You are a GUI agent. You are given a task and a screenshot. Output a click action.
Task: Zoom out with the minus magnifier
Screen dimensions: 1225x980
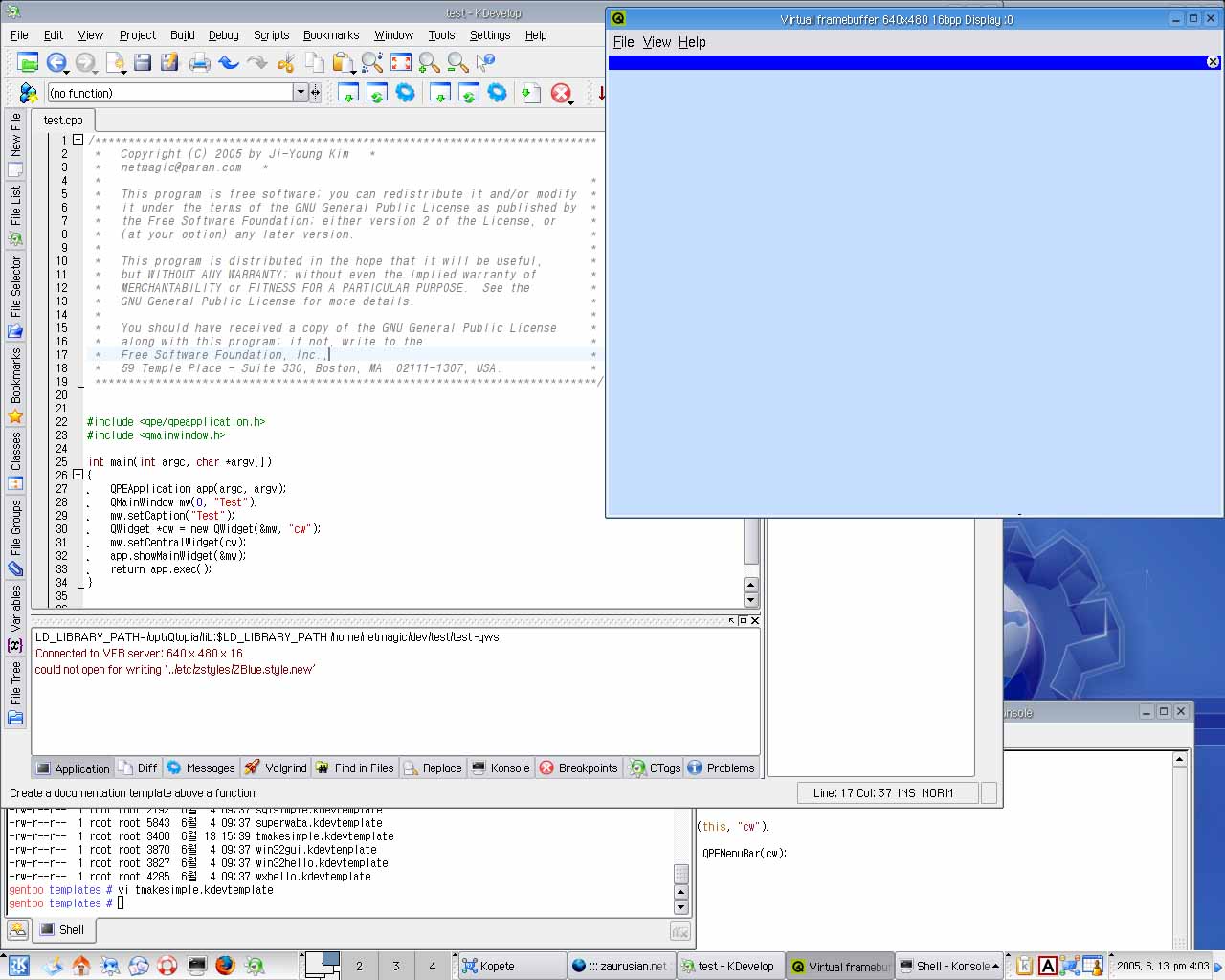tap(458, 62)
